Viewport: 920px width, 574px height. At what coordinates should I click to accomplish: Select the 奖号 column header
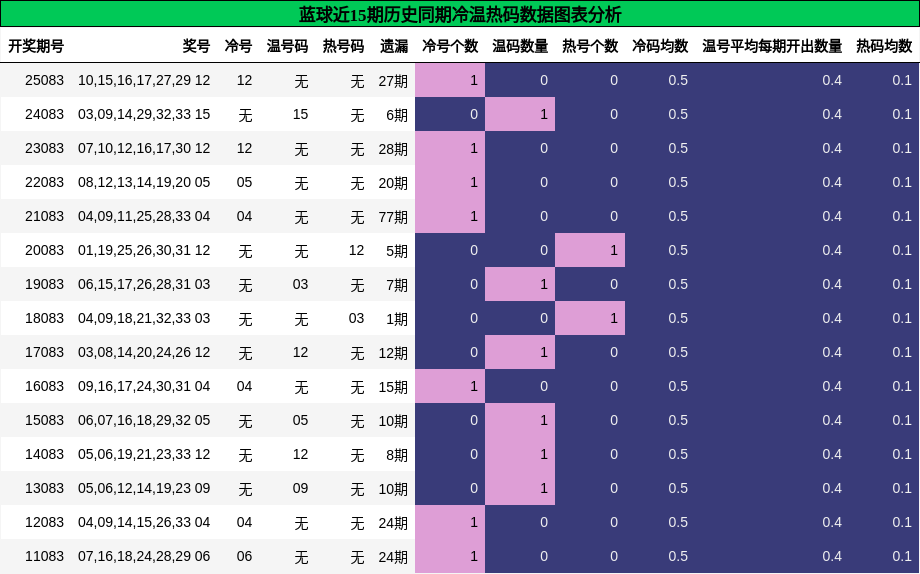(196, 46)
